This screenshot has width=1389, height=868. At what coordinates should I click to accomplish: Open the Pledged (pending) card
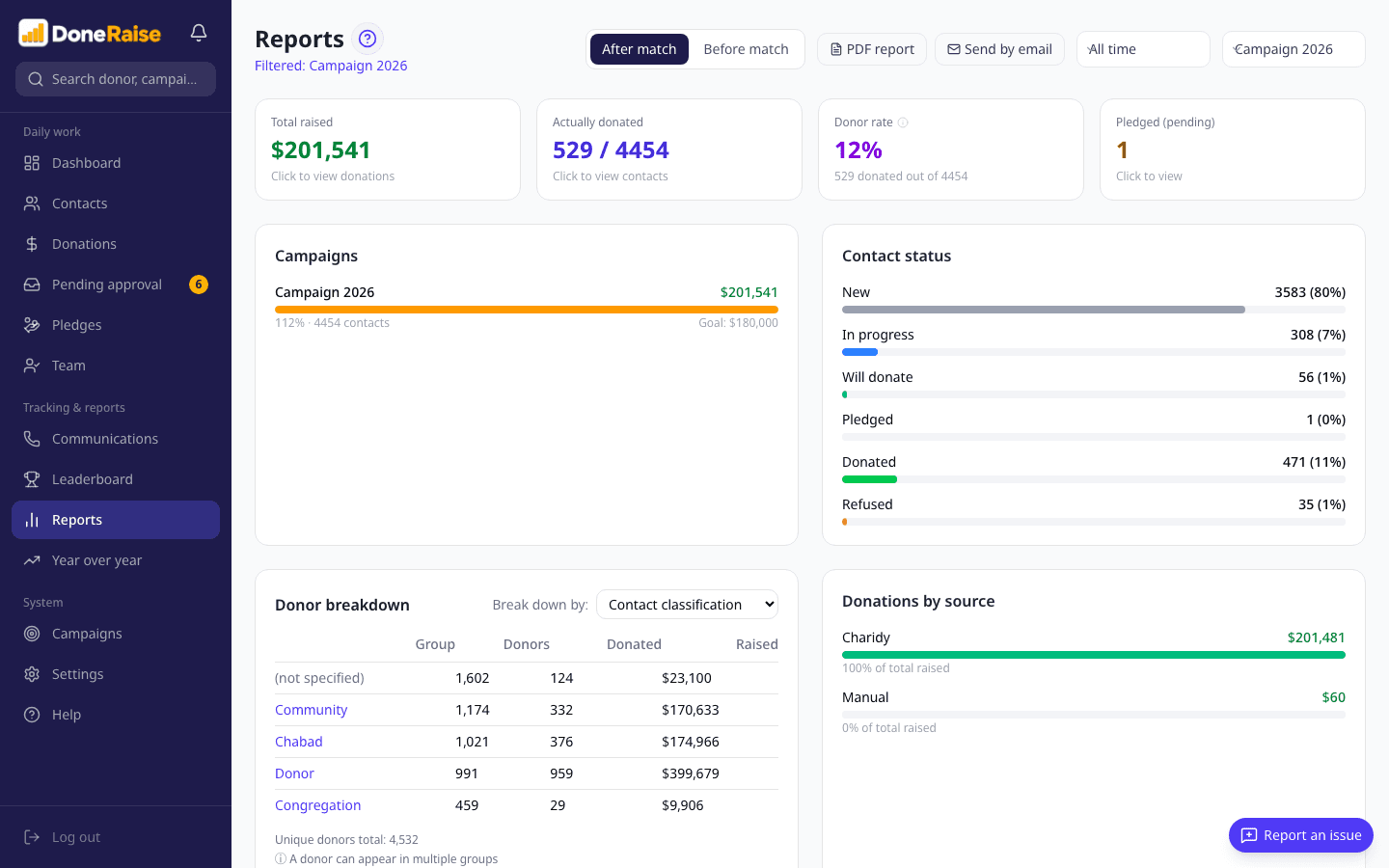point(1233,149)
